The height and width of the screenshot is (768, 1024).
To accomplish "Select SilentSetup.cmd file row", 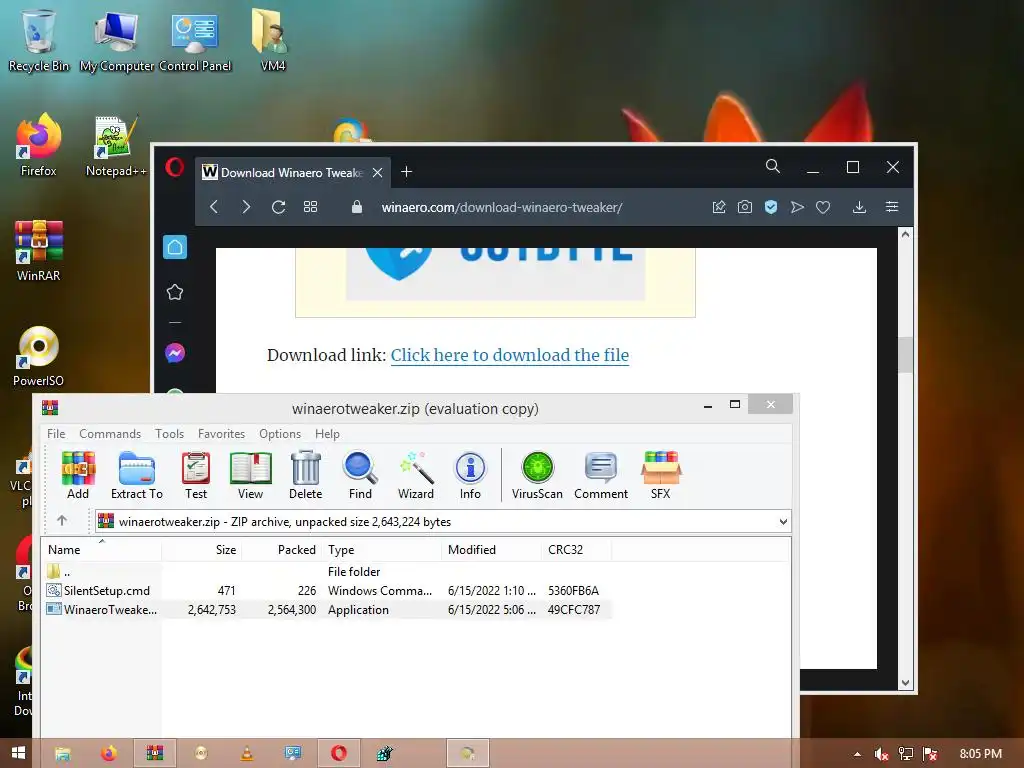I will coord(328,590).
